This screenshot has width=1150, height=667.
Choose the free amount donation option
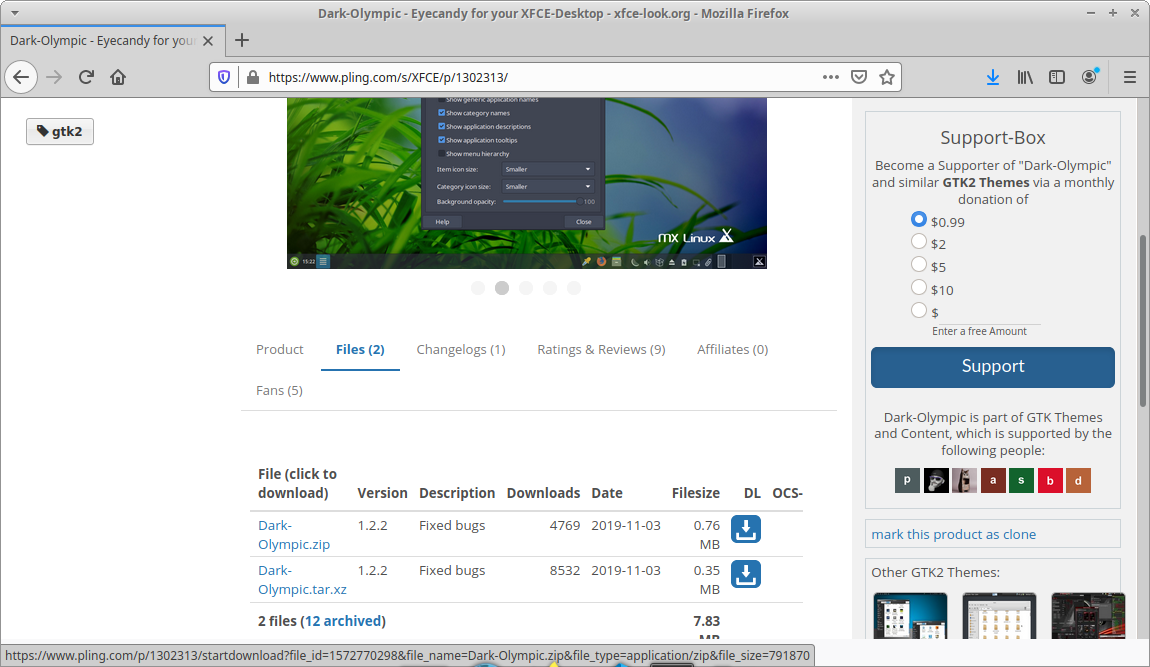pyautogui.click(x=918, y=310)
